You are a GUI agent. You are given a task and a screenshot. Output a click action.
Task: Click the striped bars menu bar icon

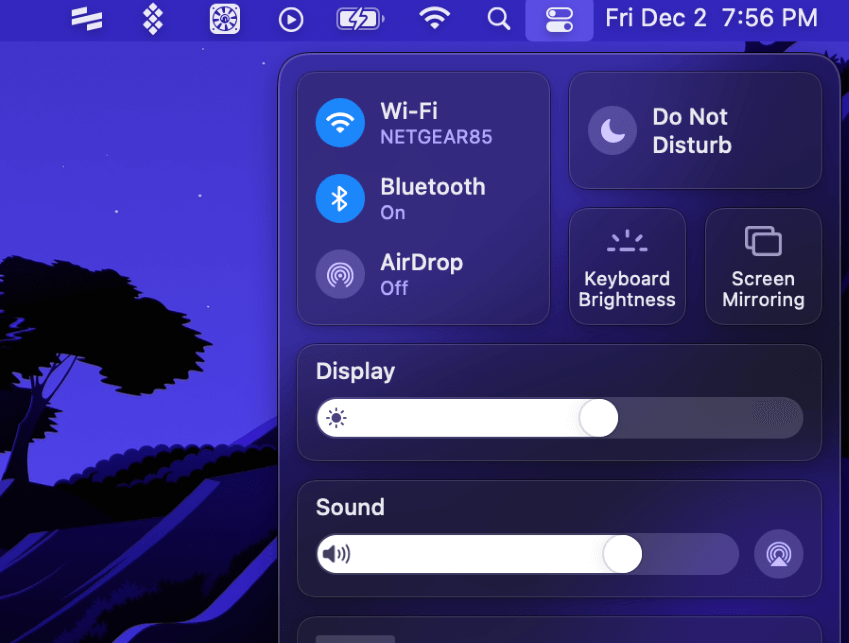(87, 19)
